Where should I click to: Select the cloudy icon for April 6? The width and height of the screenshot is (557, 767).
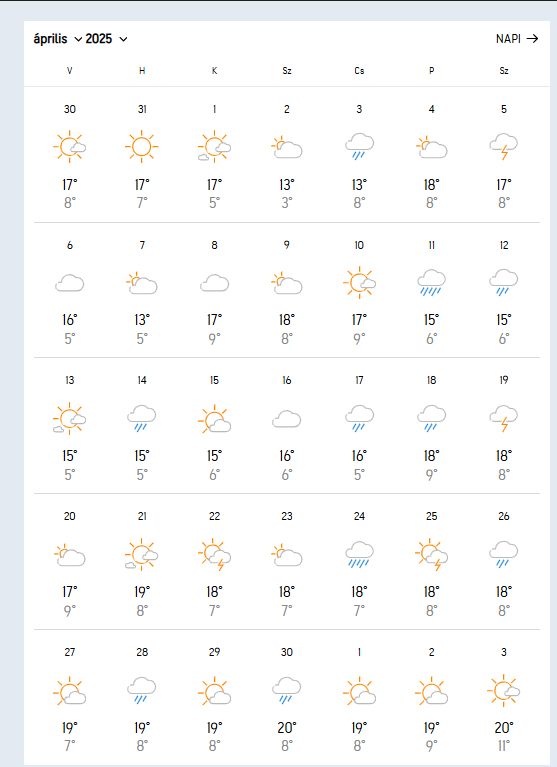tap(69, 283)
